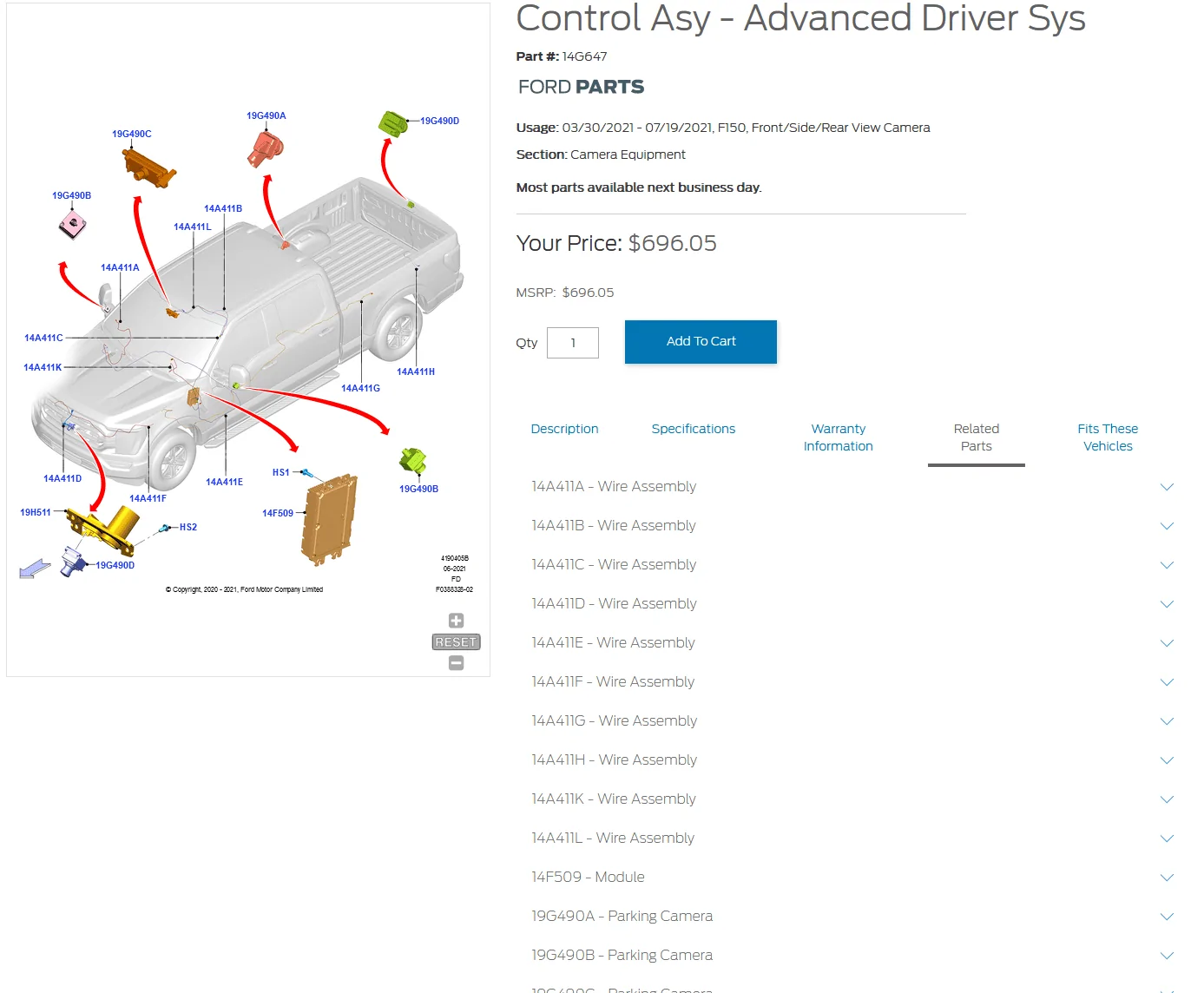
Task: Switch to the Warranty Information tab
Action: pyautogui.click(x=838, y=437)
